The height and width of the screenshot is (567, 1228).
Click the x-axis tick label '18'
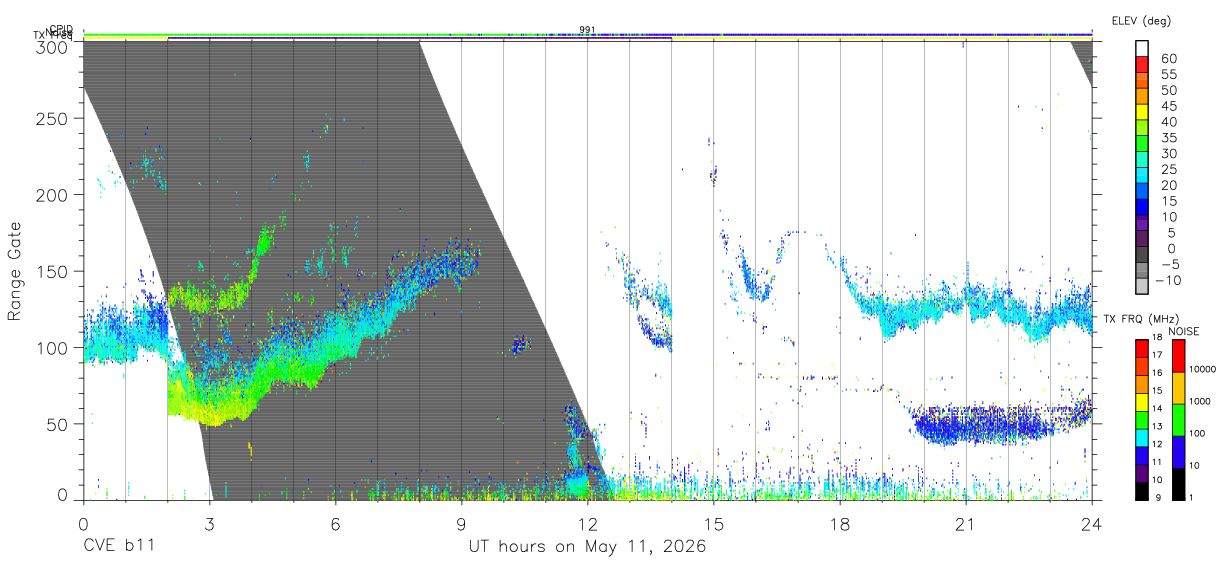click(x=840, y=523)
